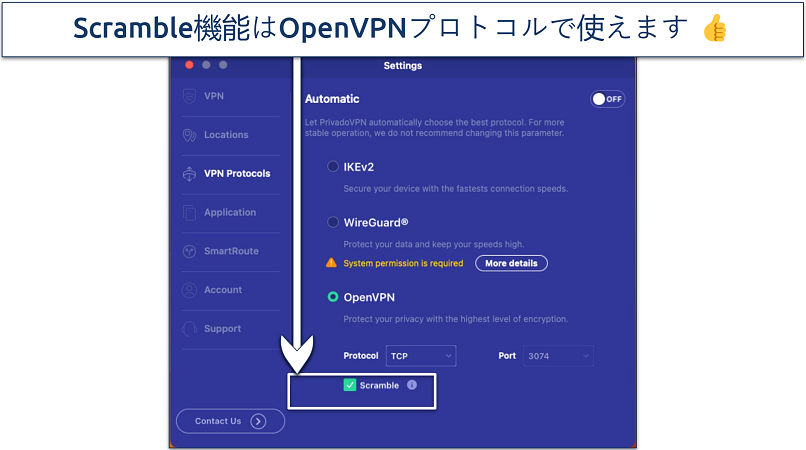Click the VPN shield icon in sidebar

pyautogui.click(x=189, y=96)
